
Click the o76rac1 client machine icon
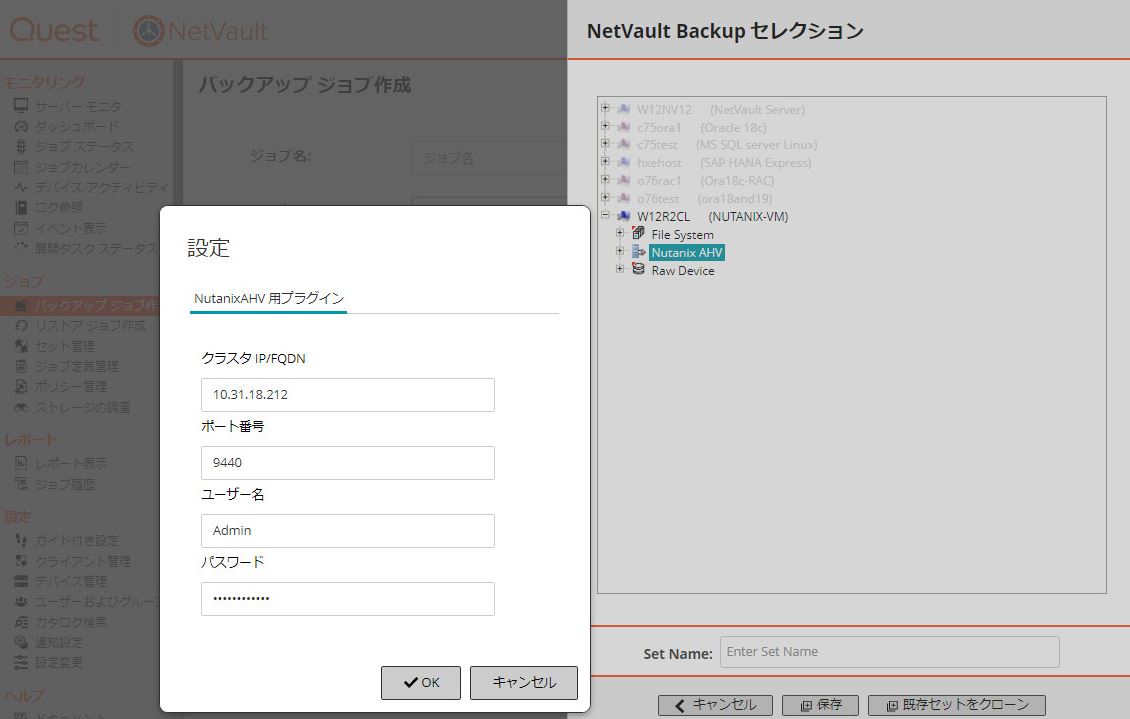tap(624, 180)
